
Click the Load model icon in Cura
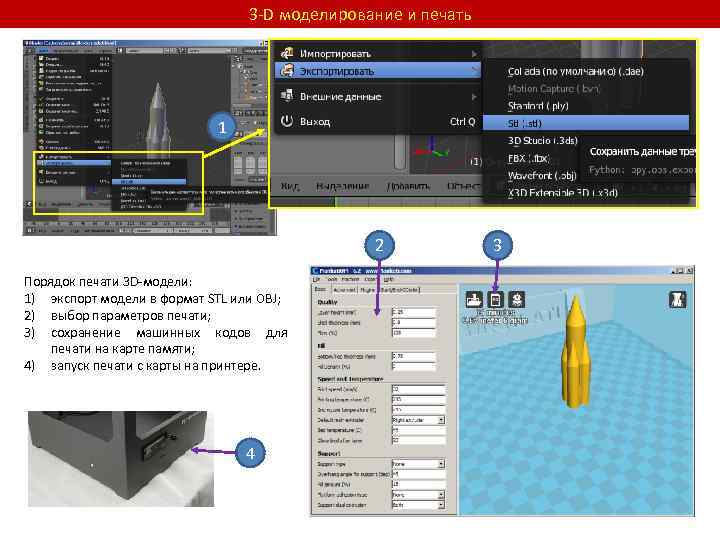(x=474, y=299)
